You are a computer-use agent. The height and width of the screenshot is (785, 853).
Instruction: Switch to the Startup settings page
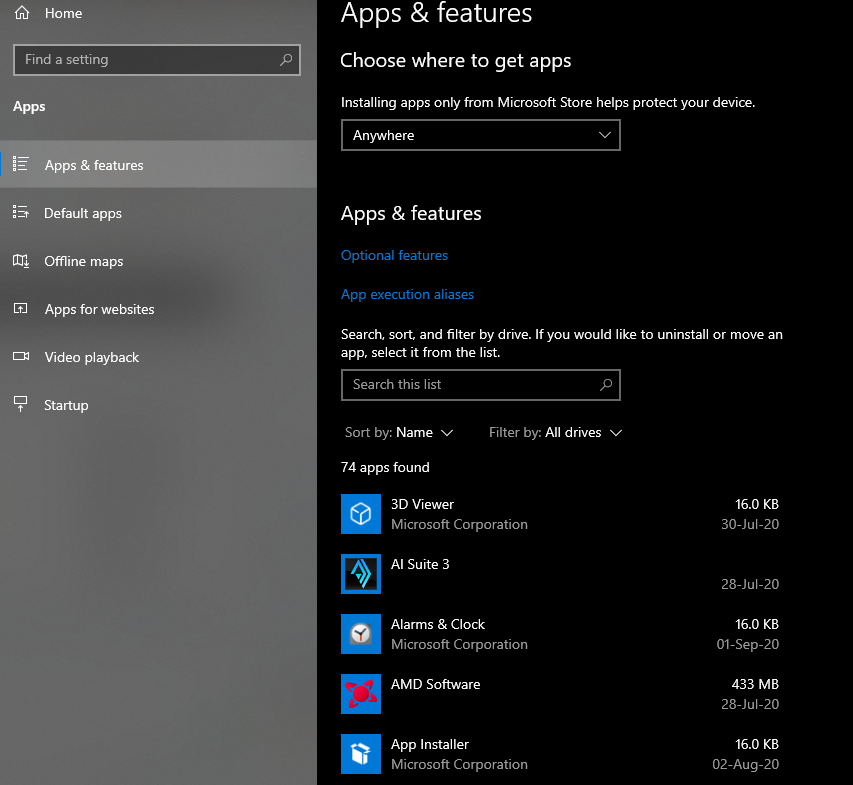click(x=66, y=405)
